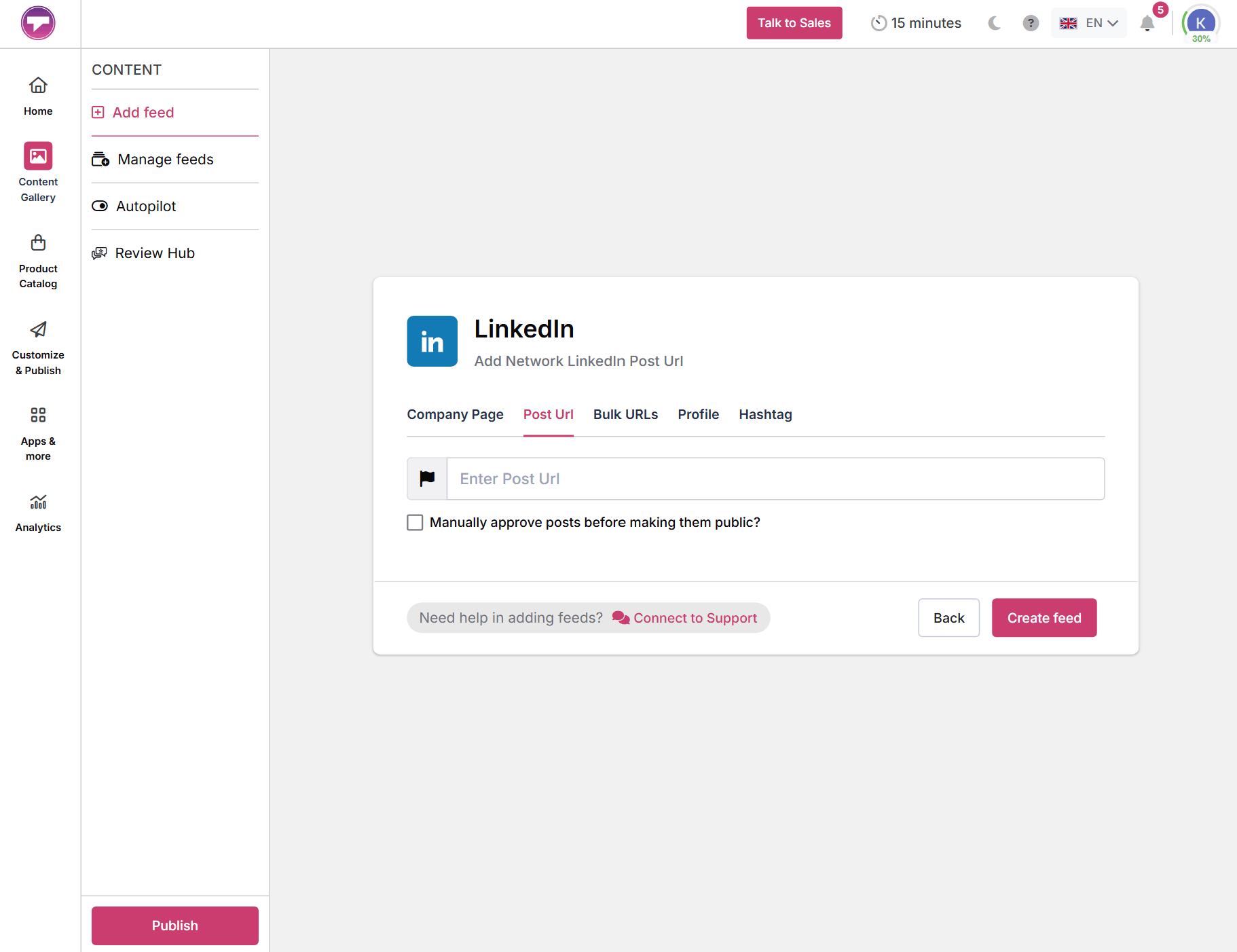Screen dimensions: 1237x952
Task: Click the 30% profile completion indicator
Action: coord(1201,39)
